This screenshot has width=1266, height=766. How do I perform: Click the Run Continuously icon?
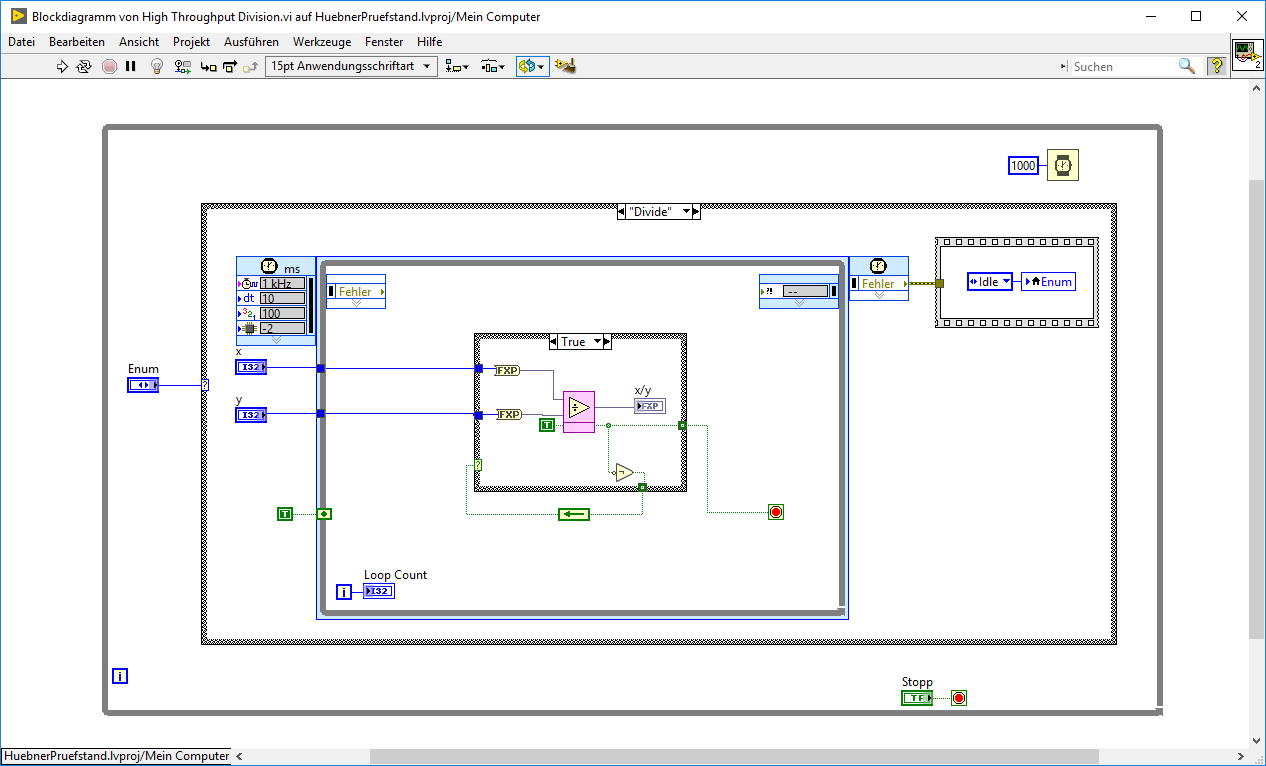(x=84, y=66)
